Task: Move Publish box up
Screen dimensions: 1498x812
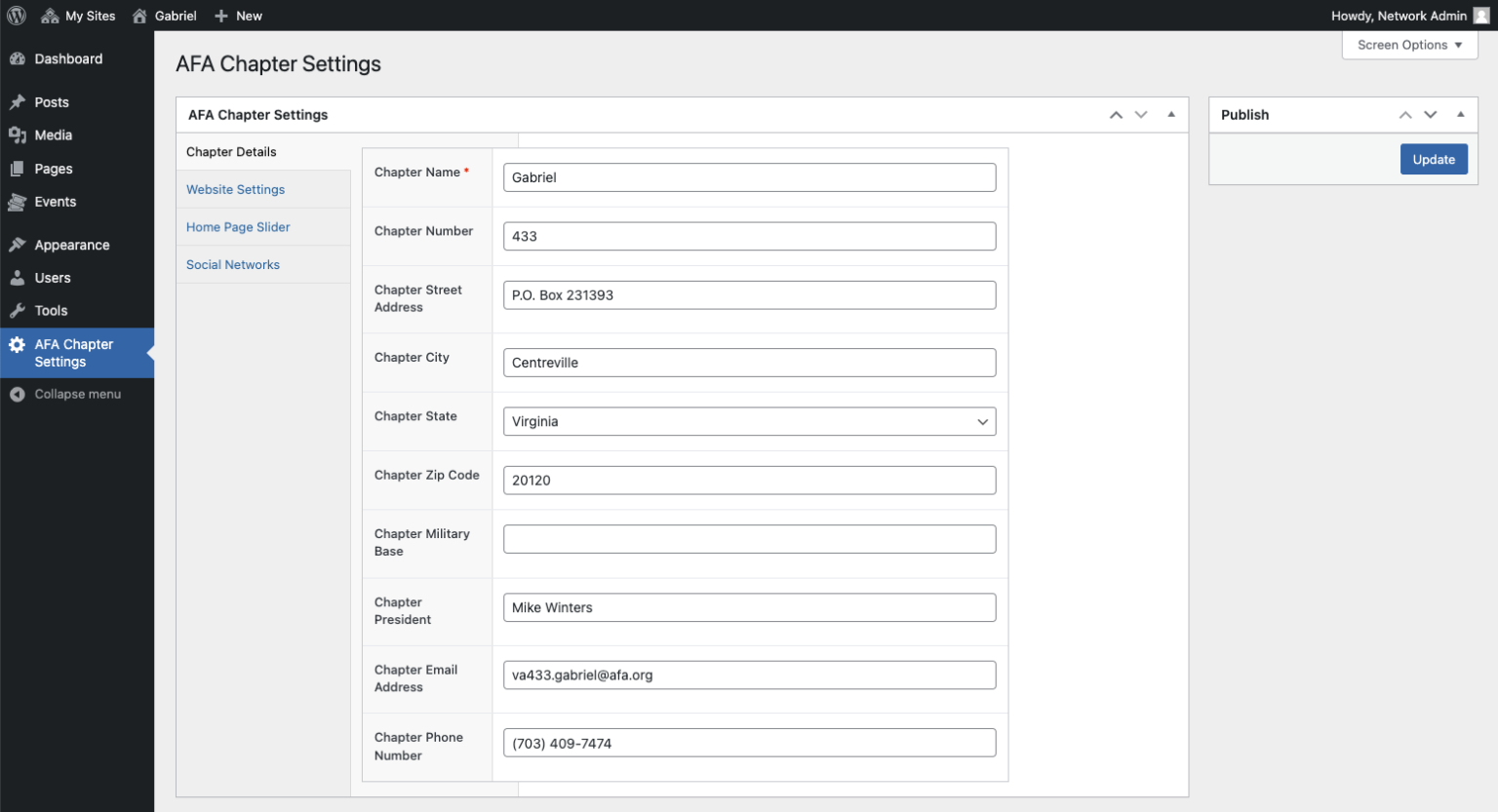Action: coord(1405,115)
